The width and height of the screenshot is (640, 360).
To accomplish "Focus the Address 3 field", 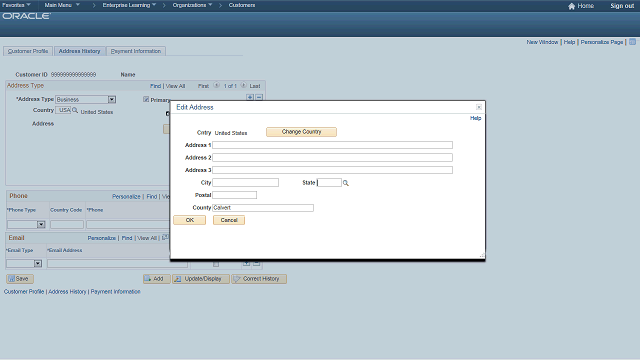I will point(332,170).
